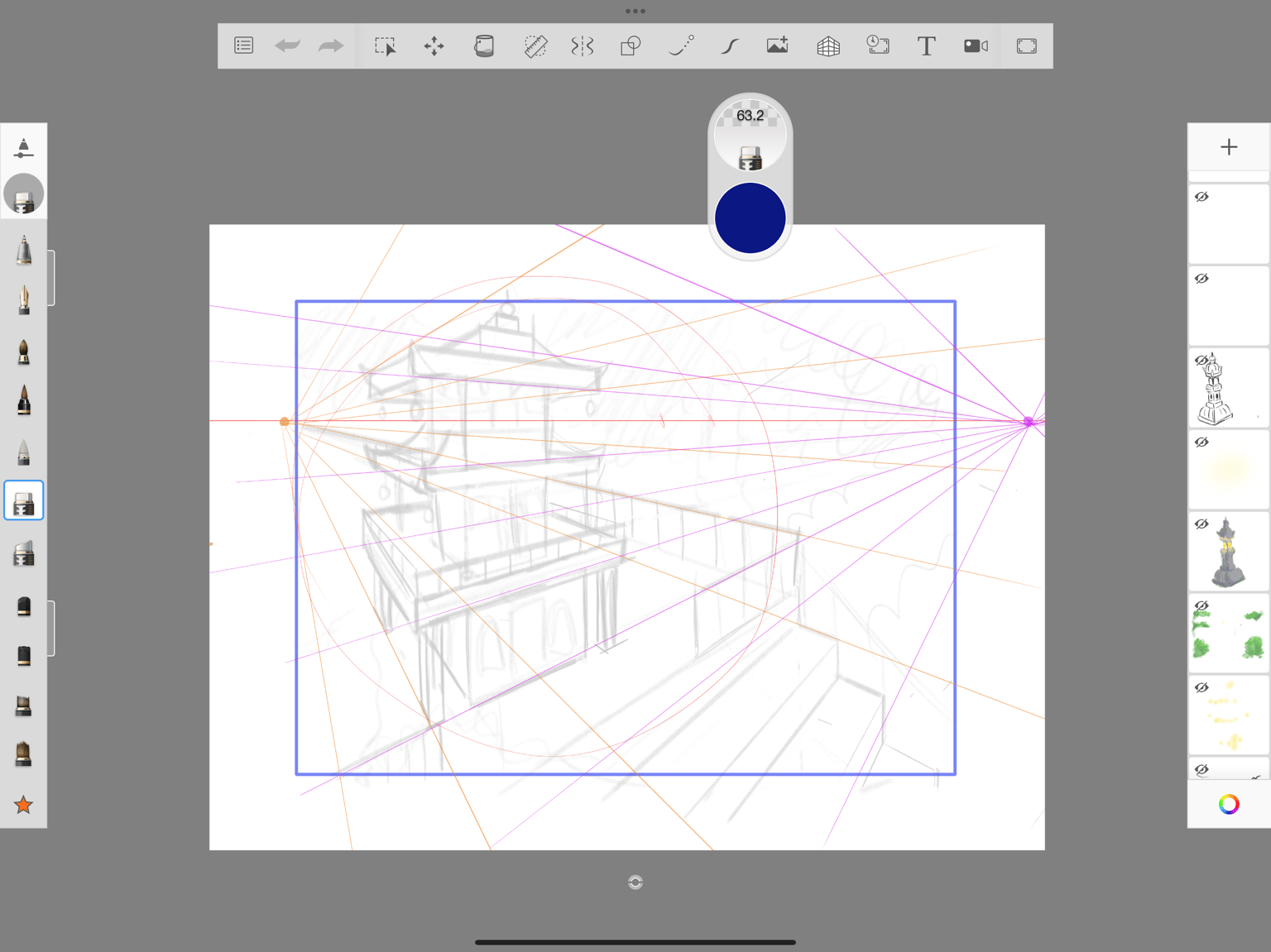Pick the black felt marker brush
The width and height of the screenshot is (1271, 952).
23,400
